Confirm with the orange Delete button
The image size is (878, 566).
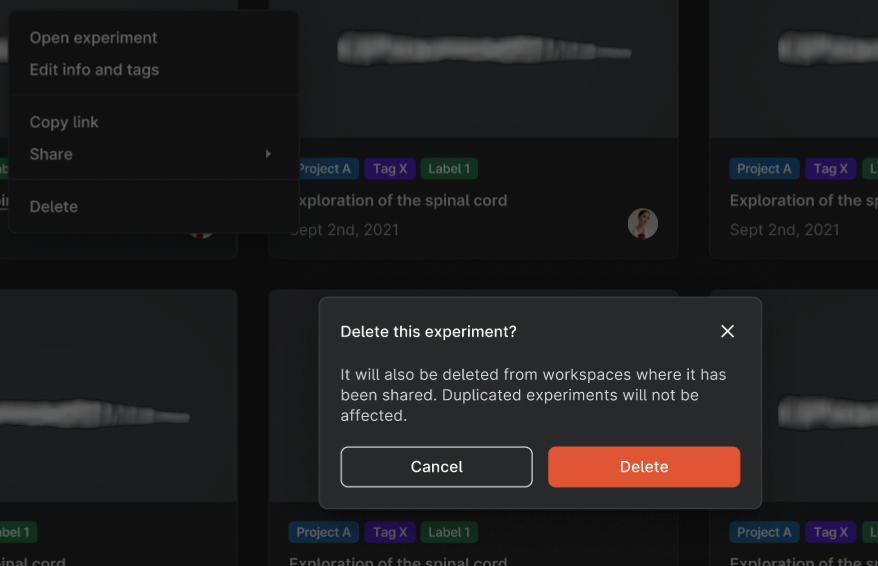point(644,467)
